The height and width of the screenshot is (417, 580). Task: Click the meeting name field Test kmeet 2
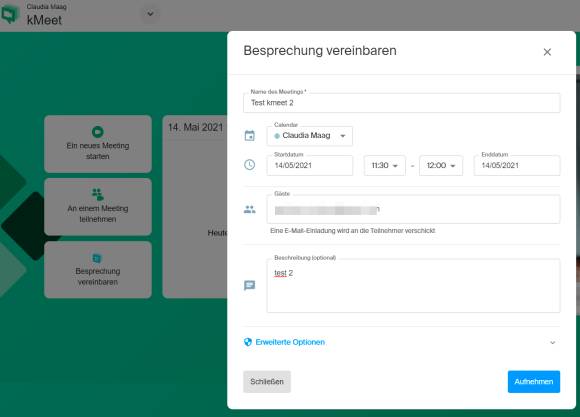(x=402, y=103)
